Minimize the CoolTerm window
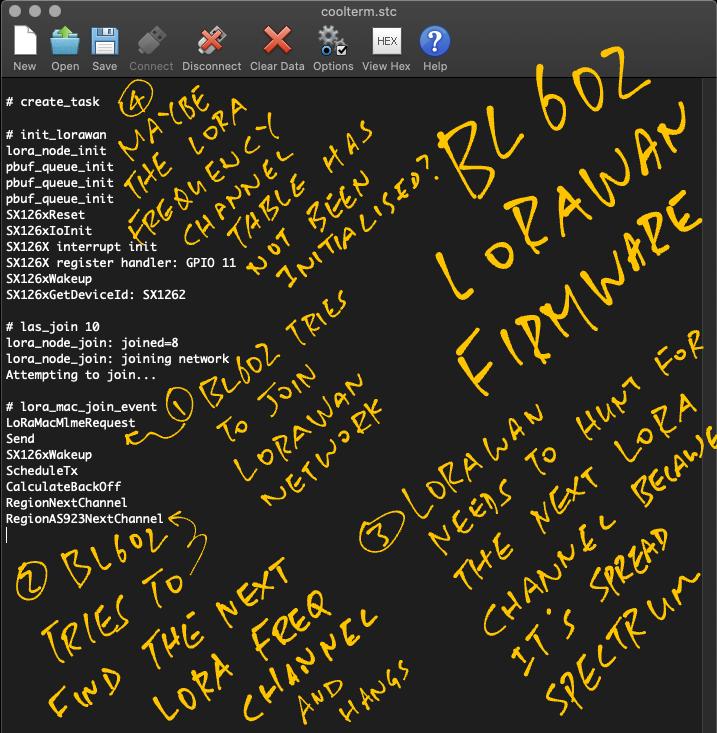717x733 pixels. [33, 10]
